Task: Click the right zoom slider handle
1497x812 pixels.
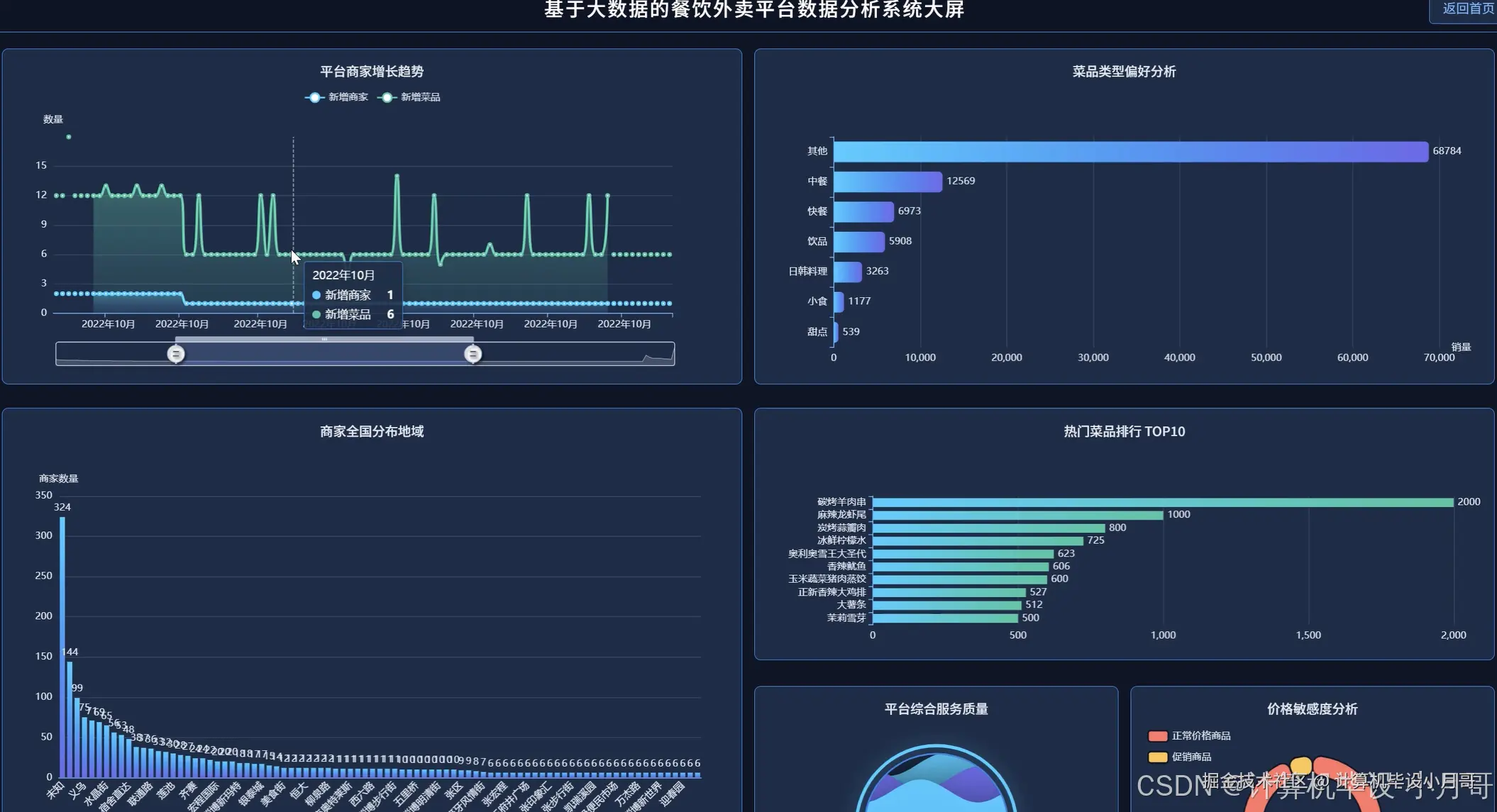Action: click(x=473, y=354)
